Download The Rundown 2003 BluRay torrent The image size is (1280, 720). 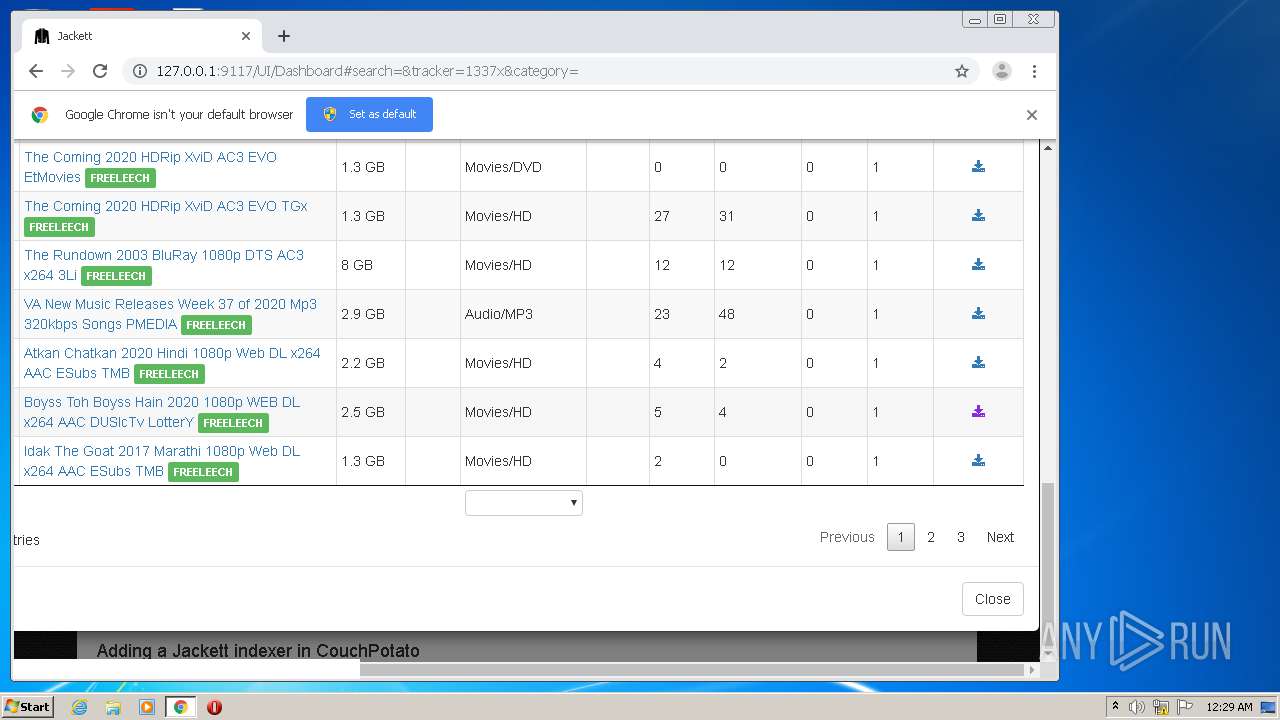[x=978, y=265]
